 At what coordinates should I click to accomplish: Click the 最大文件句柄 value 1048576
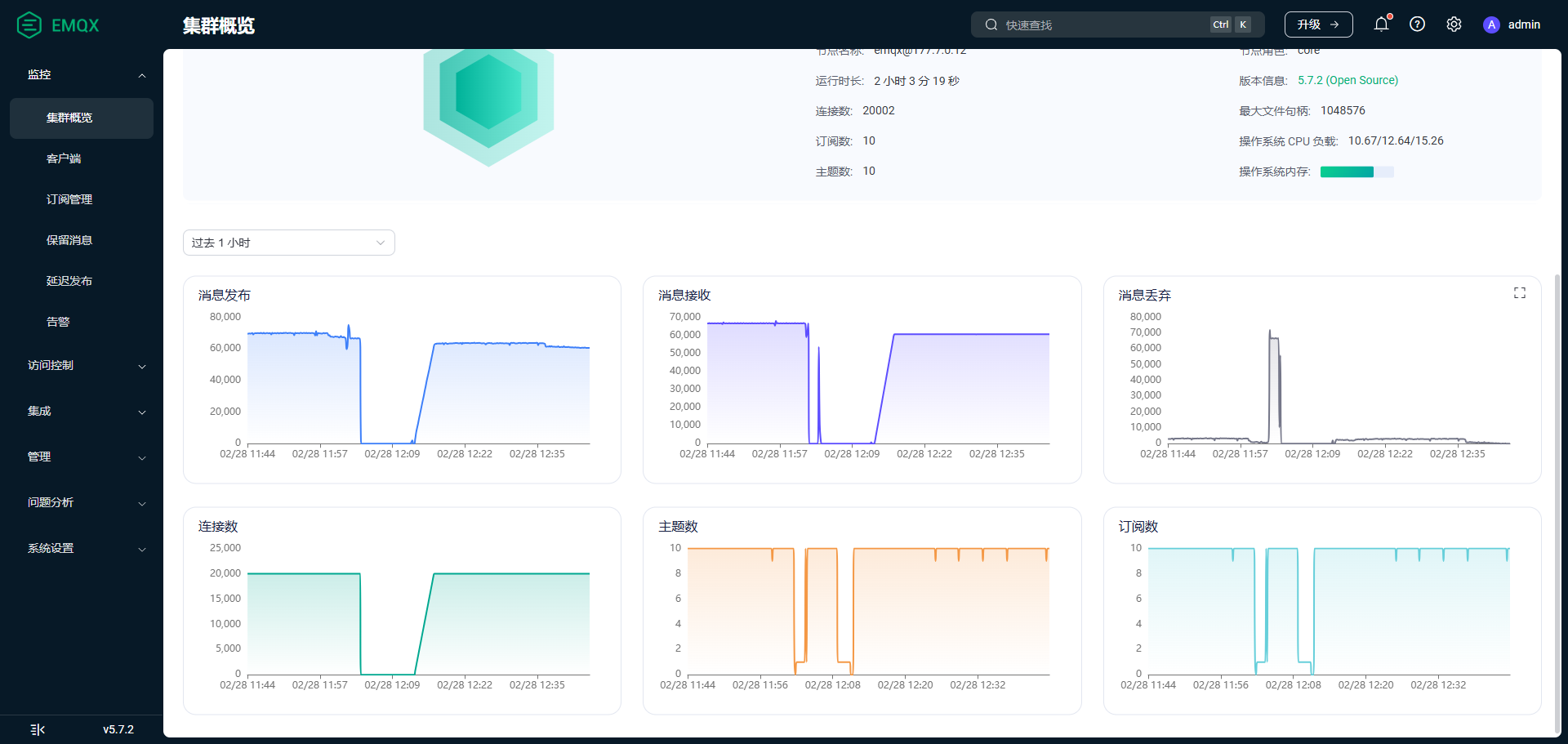click(1343, 111)
